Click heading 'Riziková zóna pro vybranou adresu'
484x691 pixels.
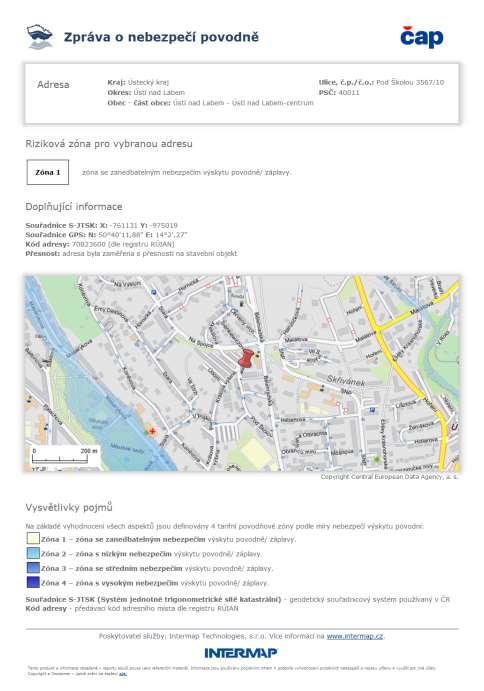pyautogui.click(x=109, y=144)
